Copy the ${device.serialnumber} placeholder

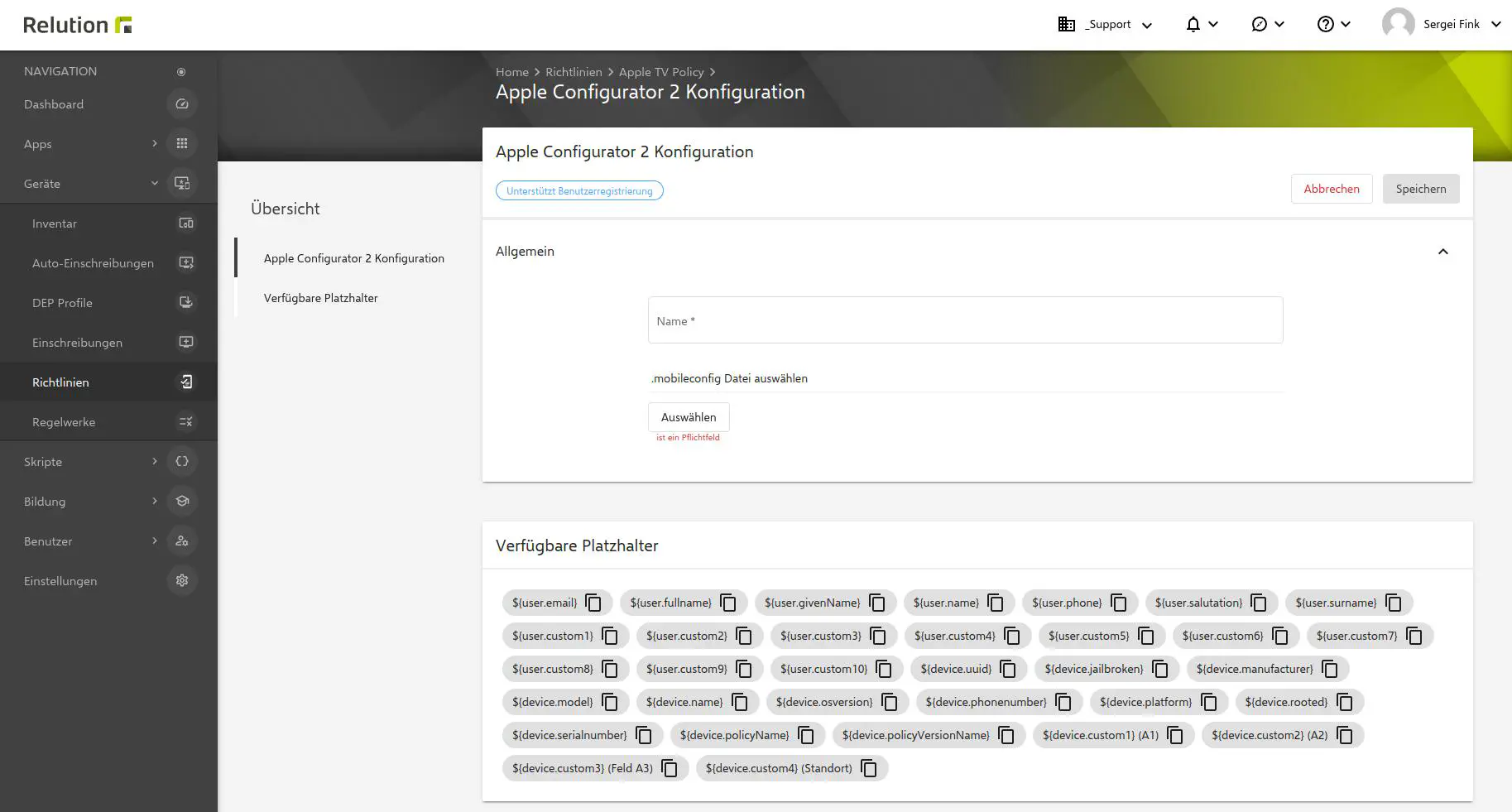pyautogui.click(x=644, y=735)
